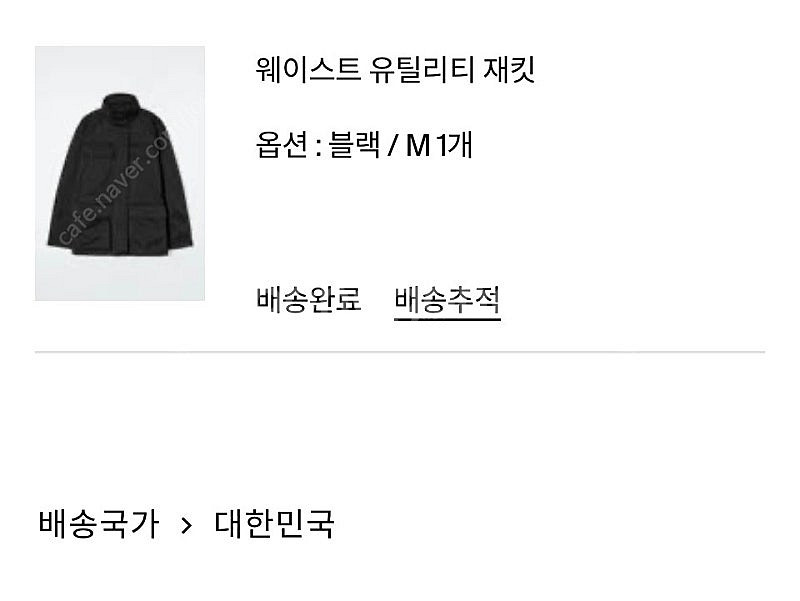
Task: Click the 배송국가 label
Action: [x=98, y=523]
